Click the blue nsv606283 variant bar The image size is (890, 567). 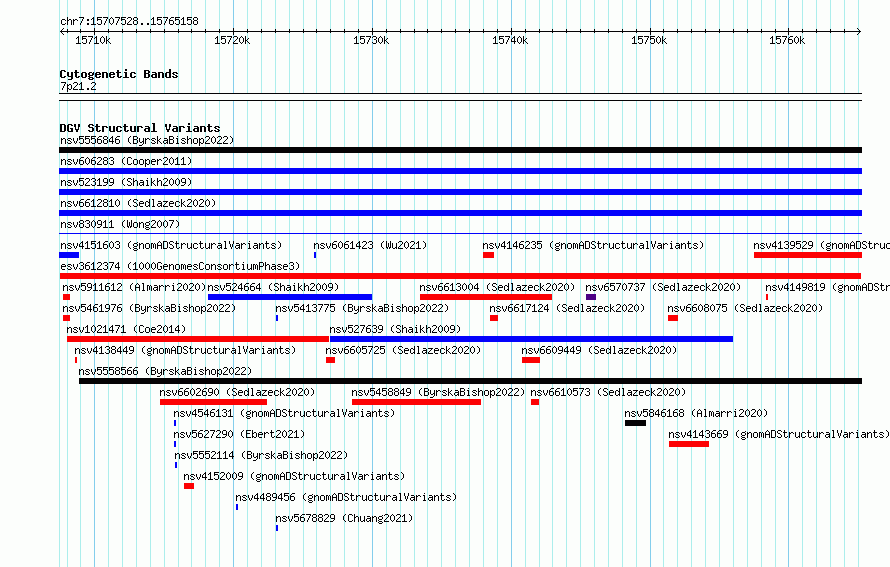pos(460,171)
